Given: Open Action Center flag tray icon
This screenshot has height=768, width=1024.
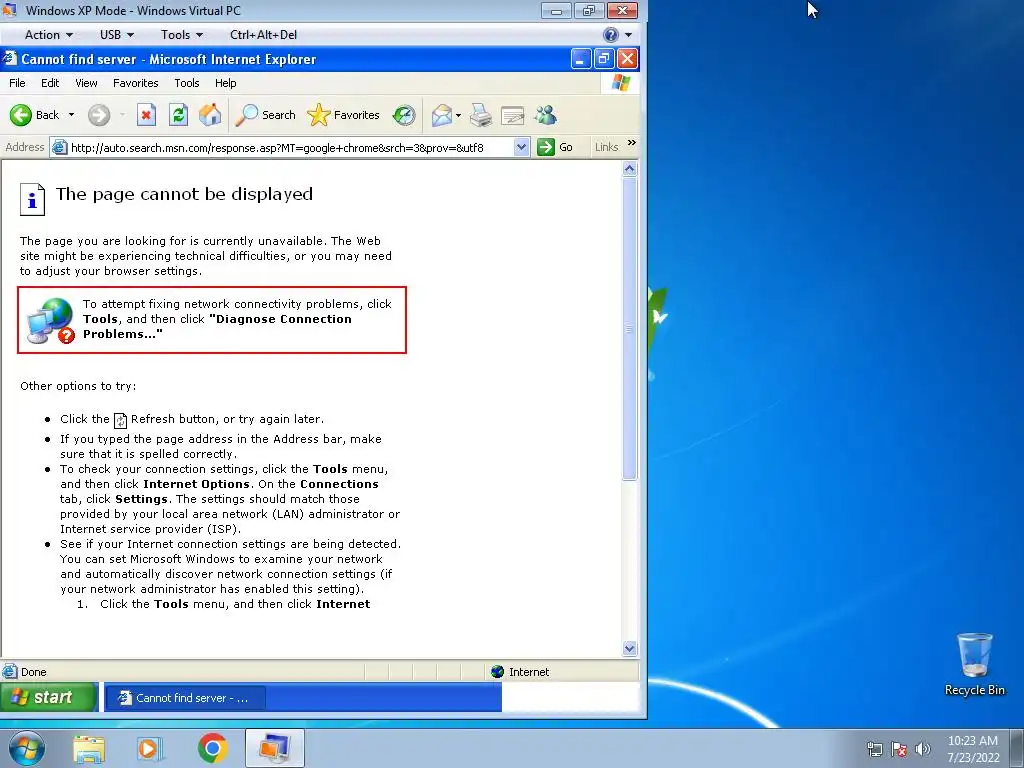Looking at the screenshot, I should pos(899,749).
